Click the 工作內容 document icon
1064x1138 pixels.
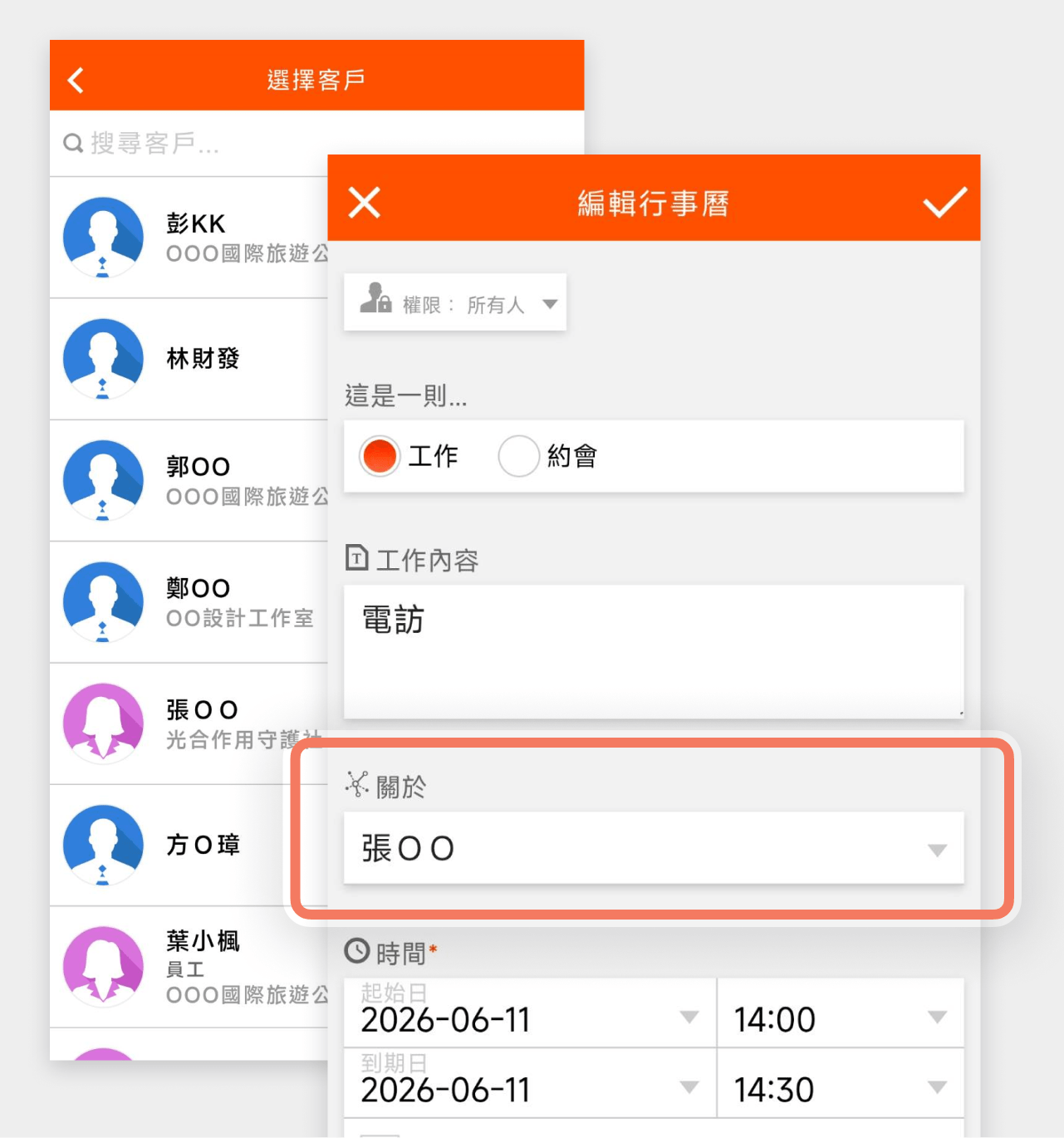(356, 557)
